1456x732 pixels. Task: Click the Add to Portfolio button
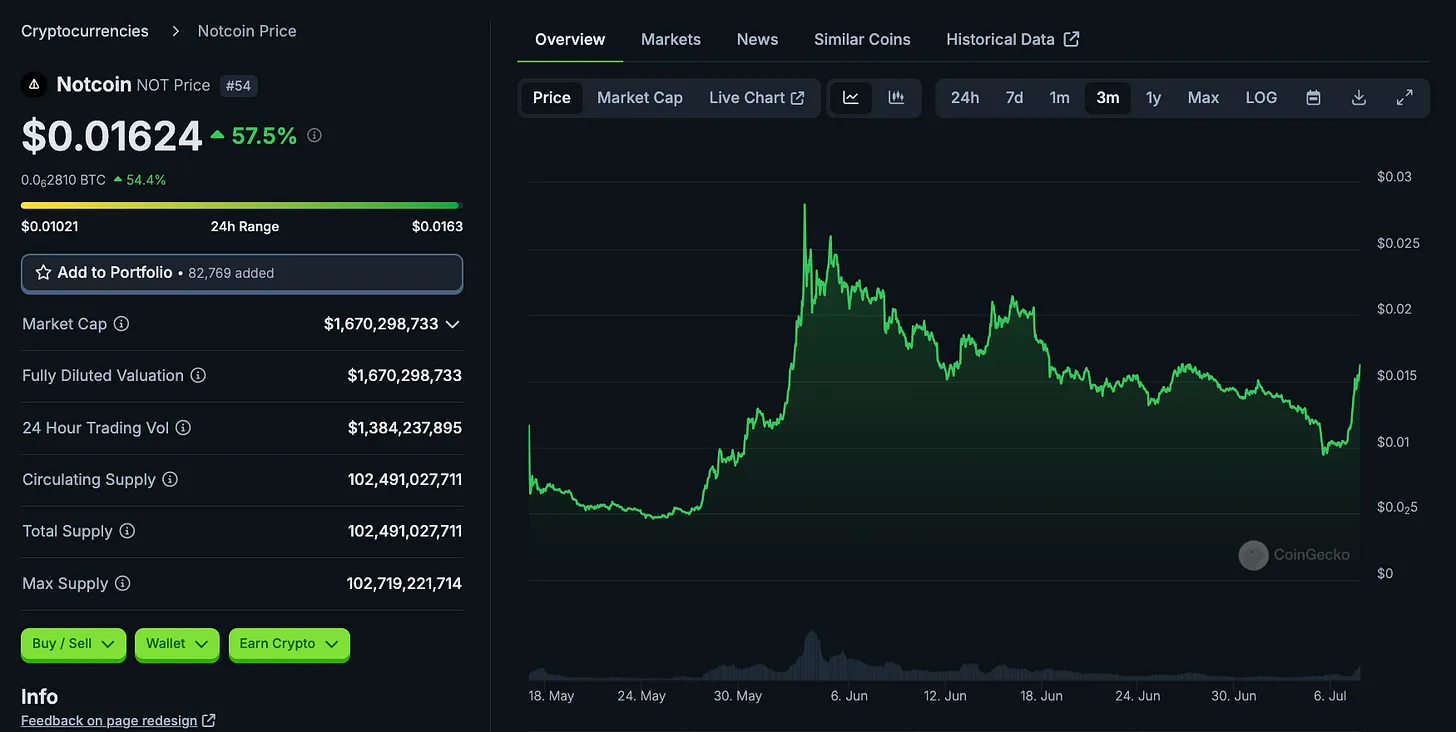tap(242, 273)
